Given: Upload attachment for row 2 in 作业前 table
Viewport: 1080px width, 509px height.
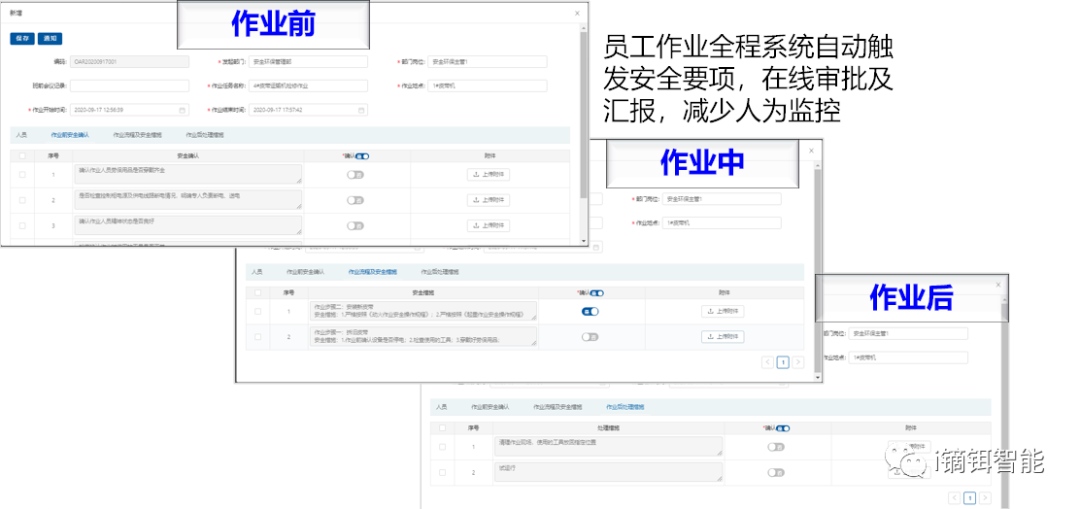Looking at the screenshot, I should click(489, 200).
